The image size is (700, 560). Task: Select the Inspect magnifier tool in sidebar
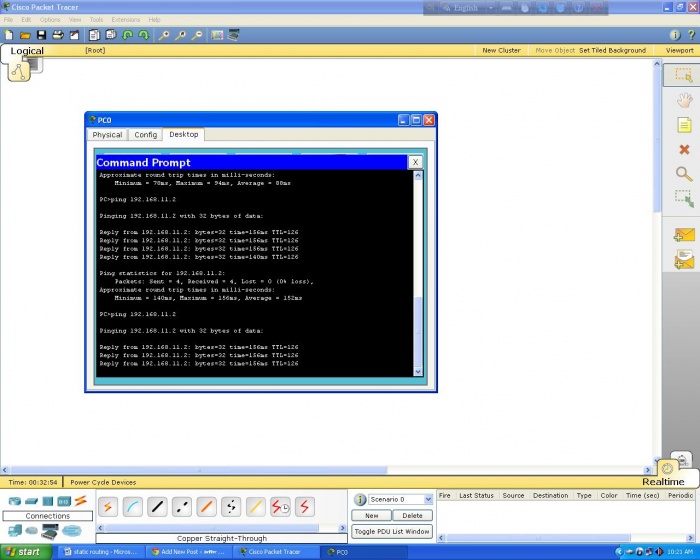684,174
